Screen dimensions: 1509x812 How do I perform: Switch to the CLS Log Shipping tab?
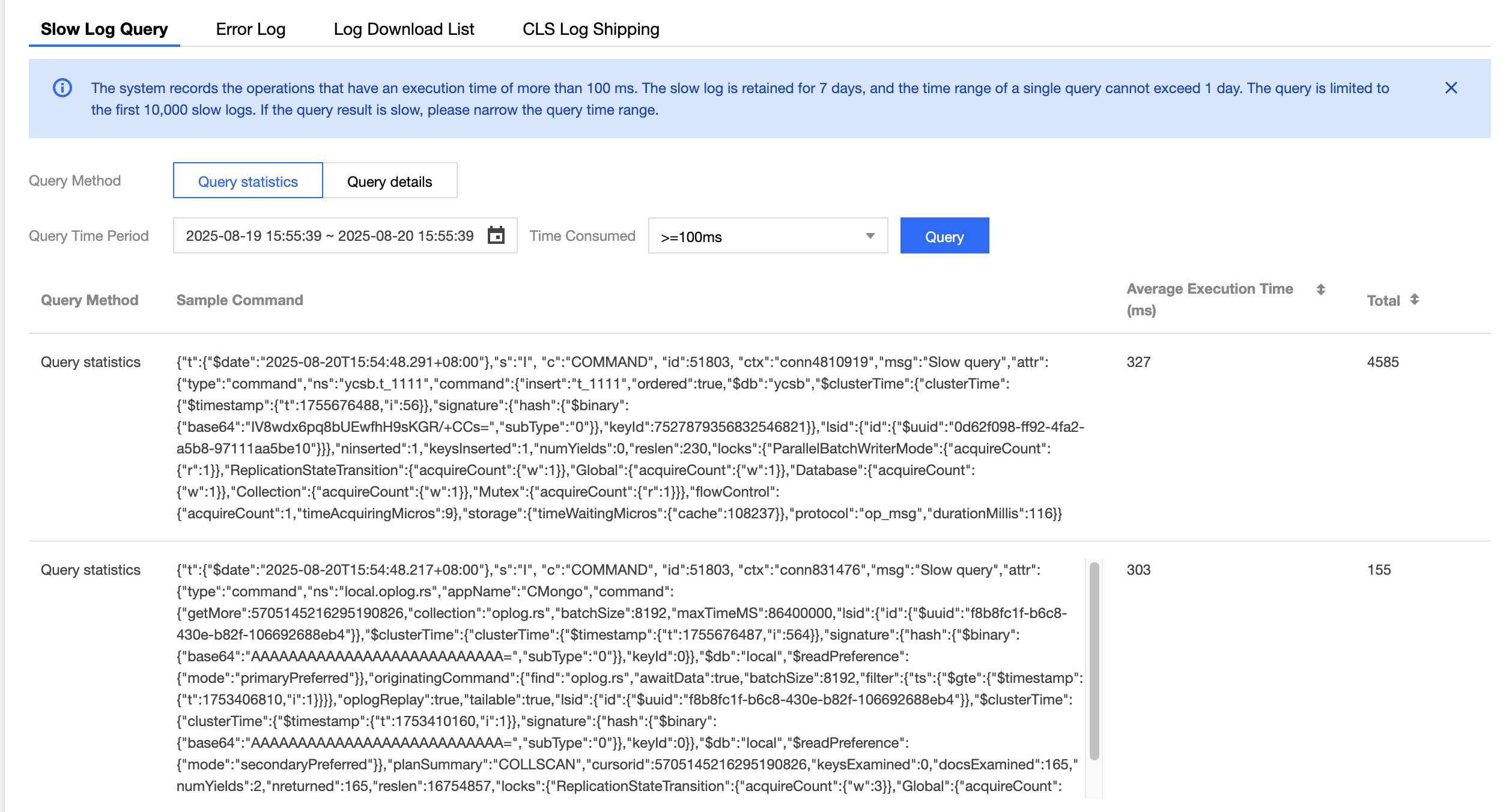click(x=591, y=29)
